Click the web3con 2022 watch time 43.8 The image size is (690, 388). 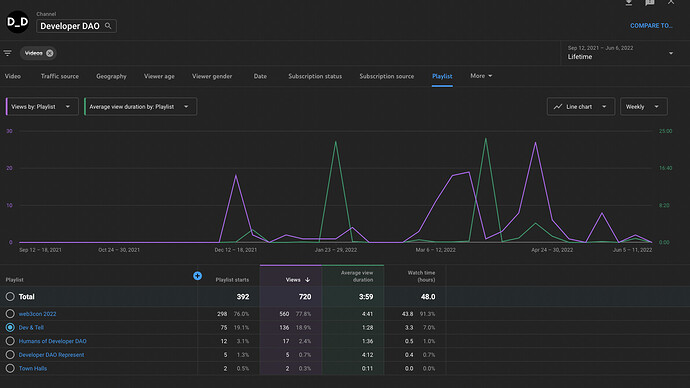coord(407,314)
